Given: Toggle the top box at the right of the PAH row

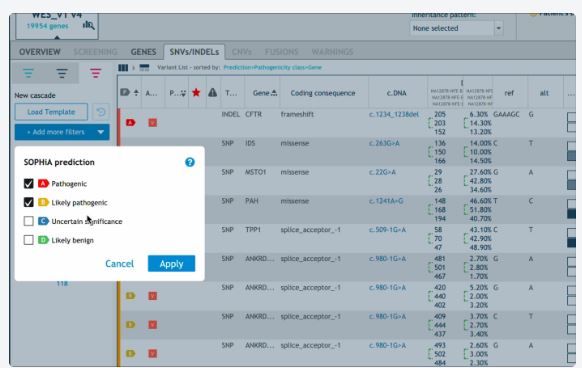Looking at the screenshot, I should point(572,204).
